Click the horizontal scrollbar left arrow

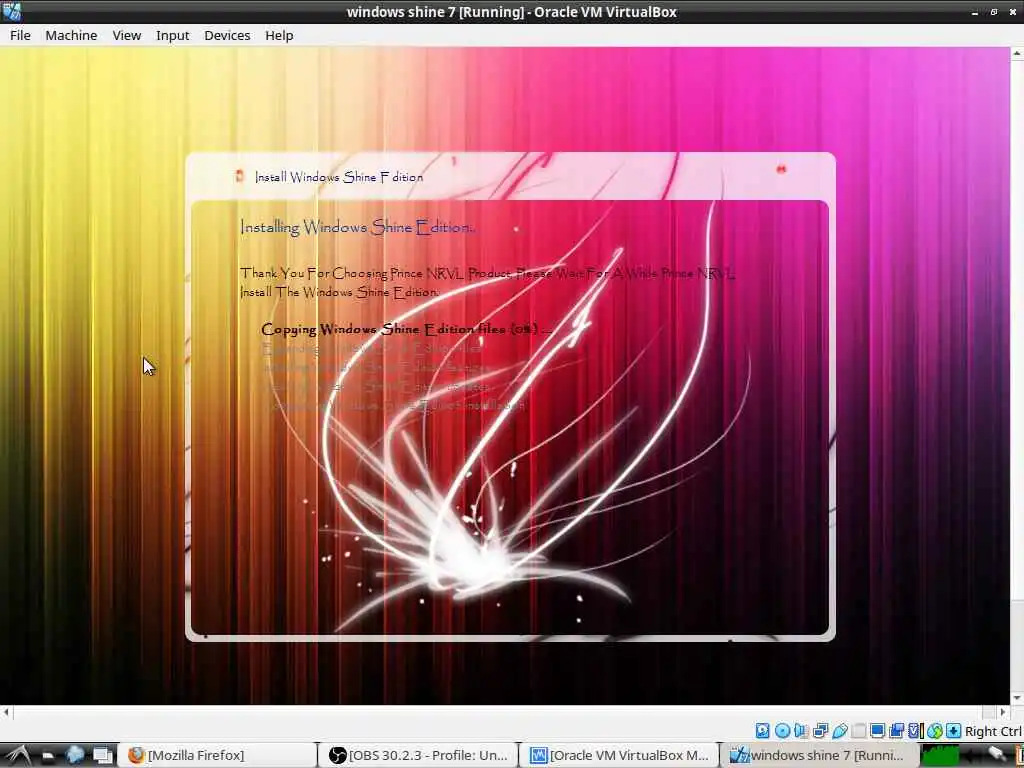tap(7, 712)
